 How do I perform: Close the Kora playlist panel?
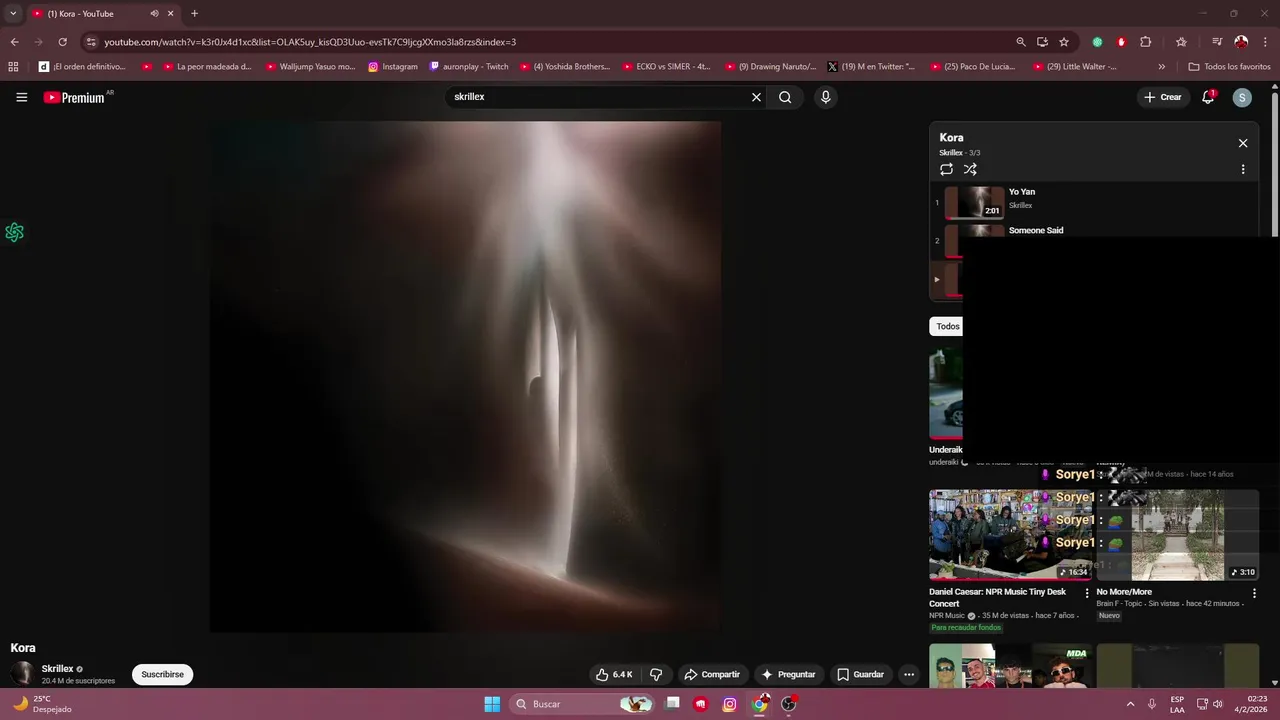(x=1243, y=143)
